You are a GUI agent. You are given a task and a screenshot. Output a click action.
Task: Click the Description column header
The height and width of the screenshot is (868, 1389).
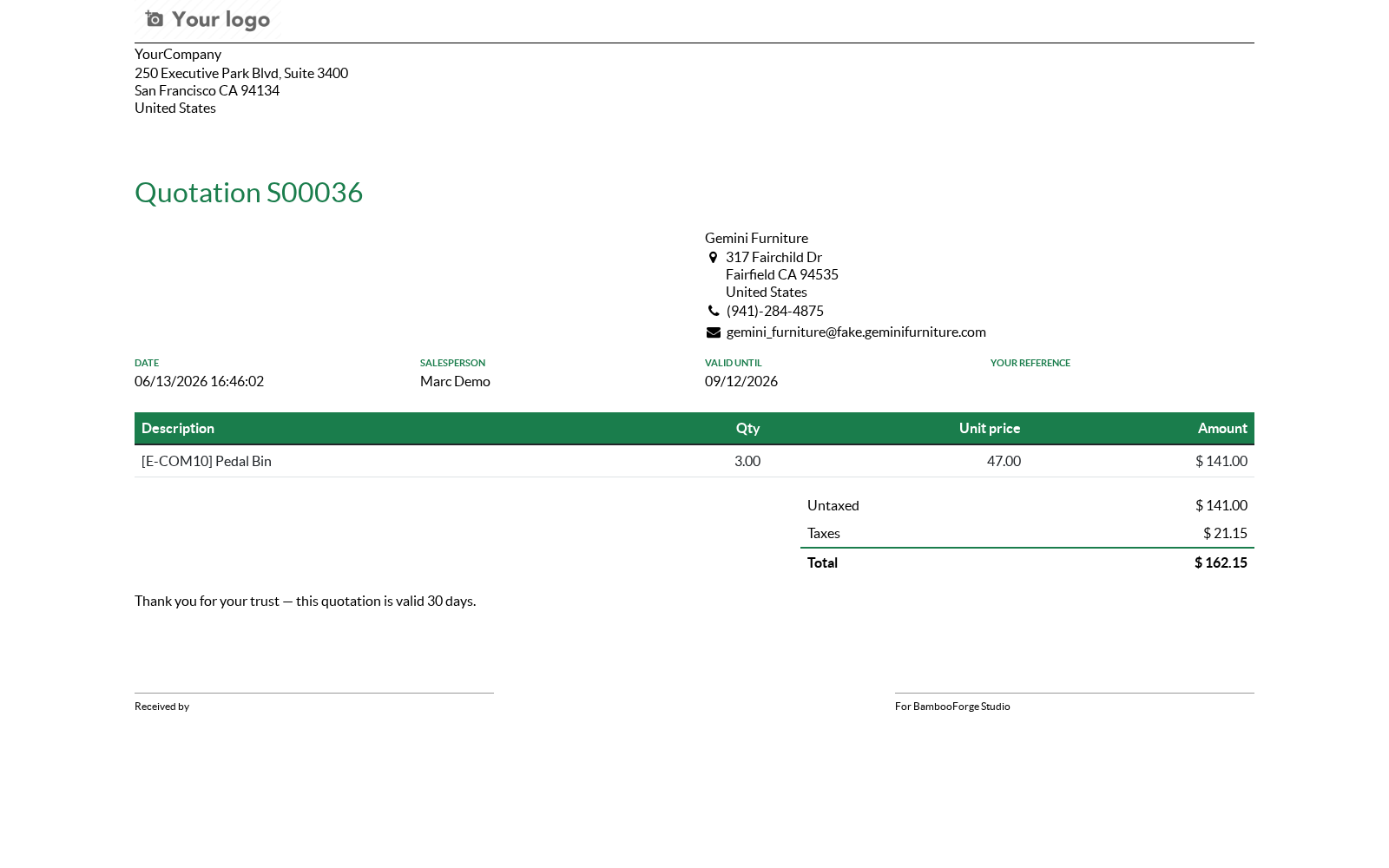(x=178, y=428)
